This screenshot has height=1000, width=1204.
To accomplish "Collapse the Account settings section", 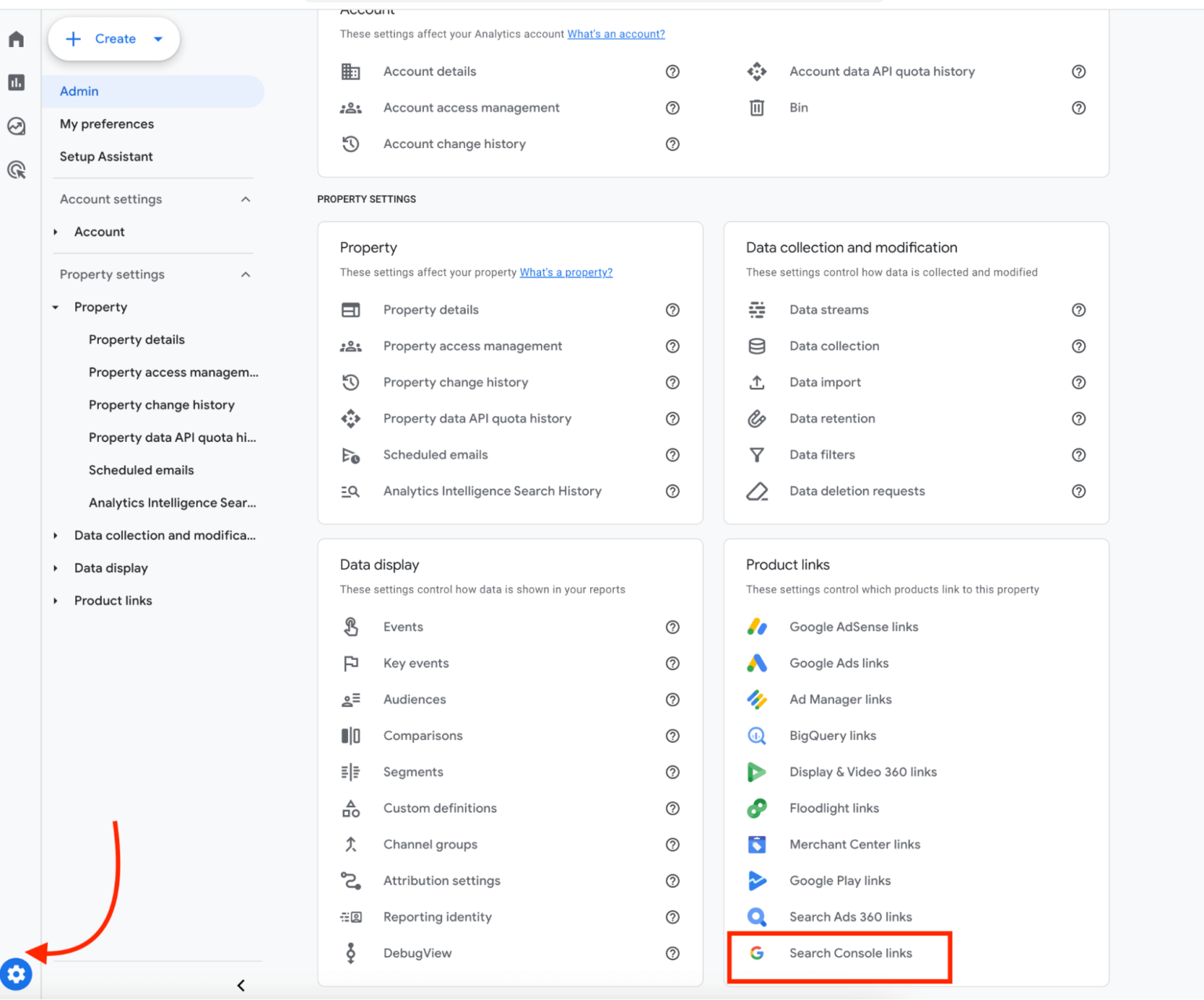I will click(x=245, y=199).
